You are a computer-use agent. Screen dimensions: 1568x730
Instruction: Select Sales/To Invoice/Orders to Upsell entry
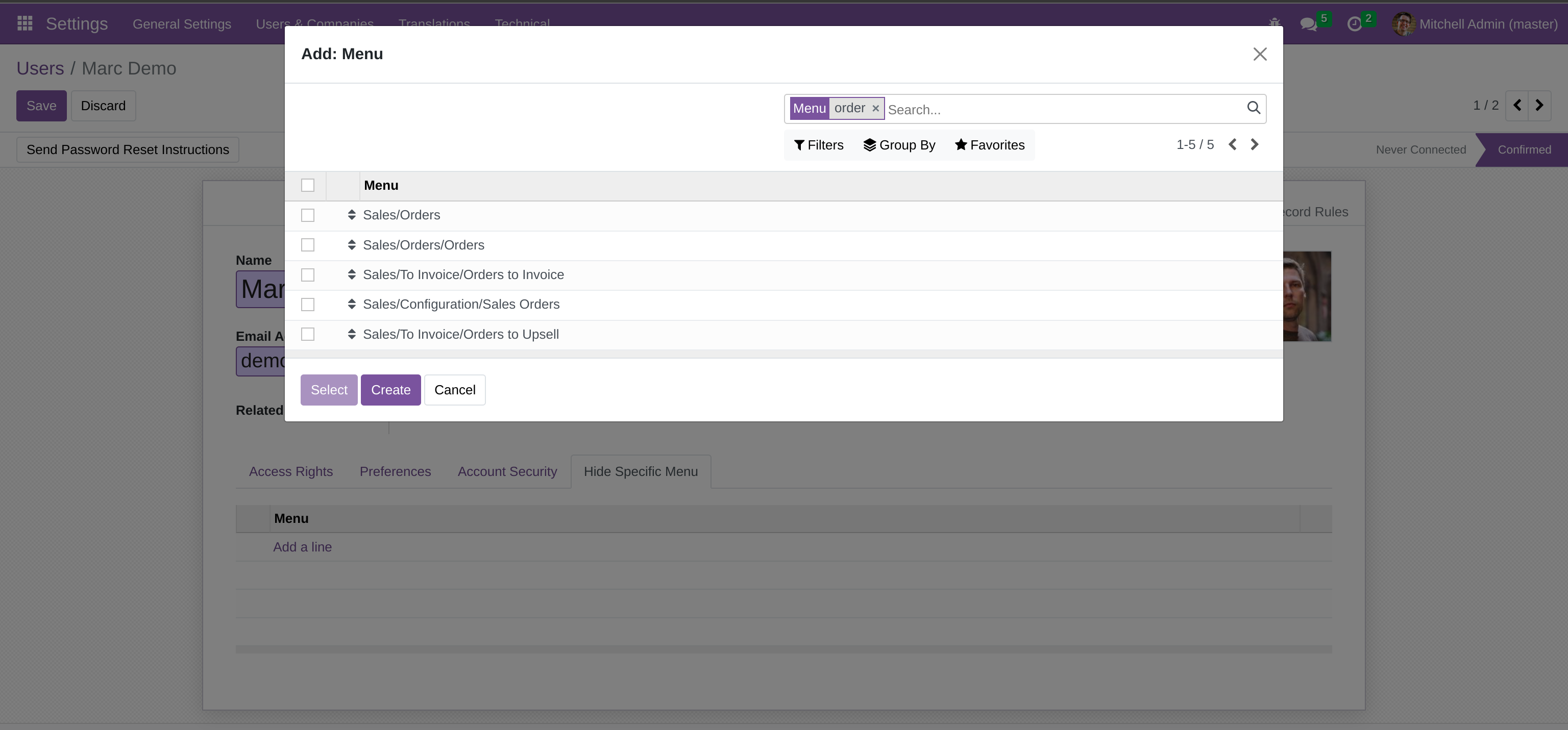461,335
